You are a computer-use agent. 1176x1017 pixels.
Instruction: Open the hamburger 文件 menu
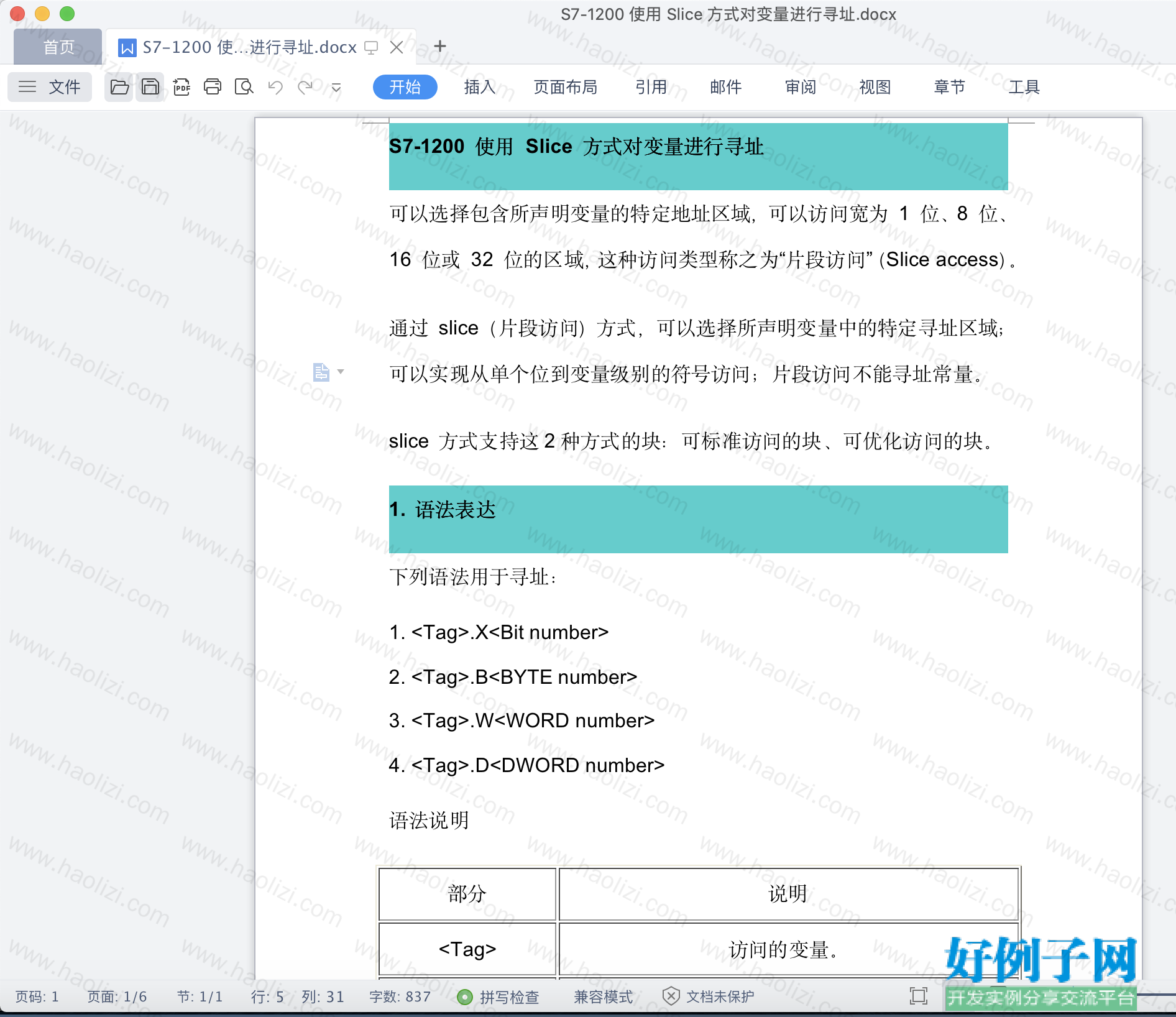(50, 87)
